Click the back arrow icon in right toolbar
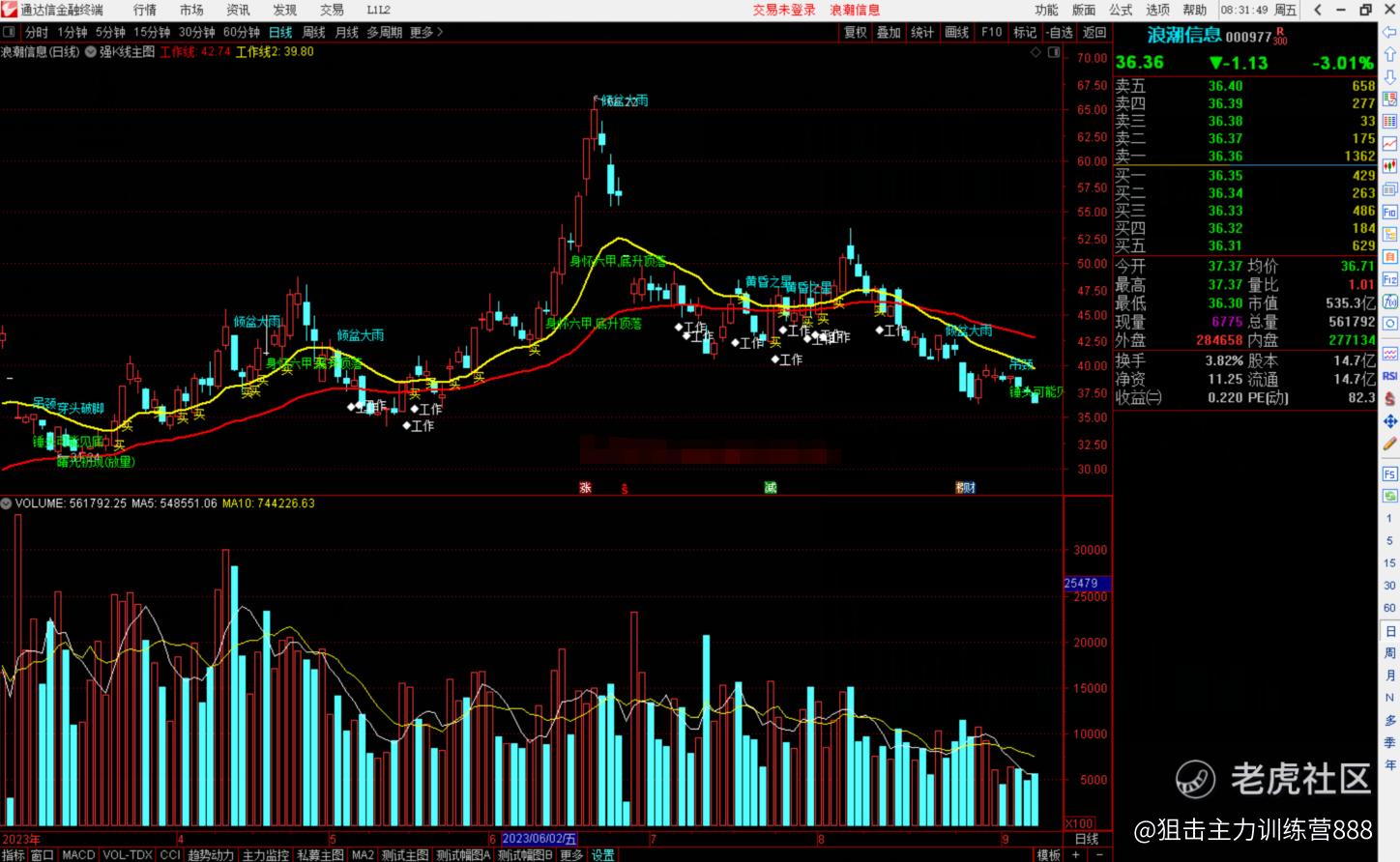The image size is (1400, 862). click(1389, 33)
